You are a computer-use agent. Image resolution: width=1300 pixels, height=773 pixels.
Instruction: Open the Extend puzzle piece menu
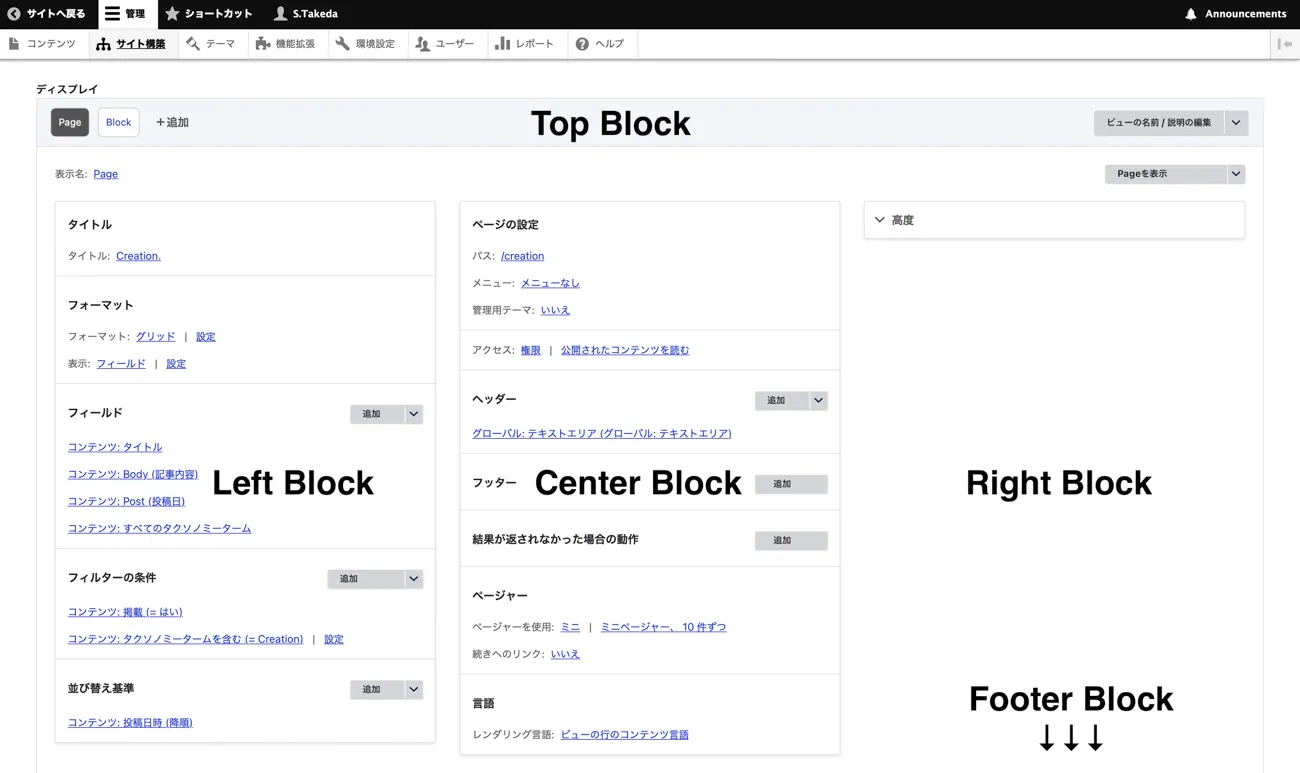[x=263, y=44]
